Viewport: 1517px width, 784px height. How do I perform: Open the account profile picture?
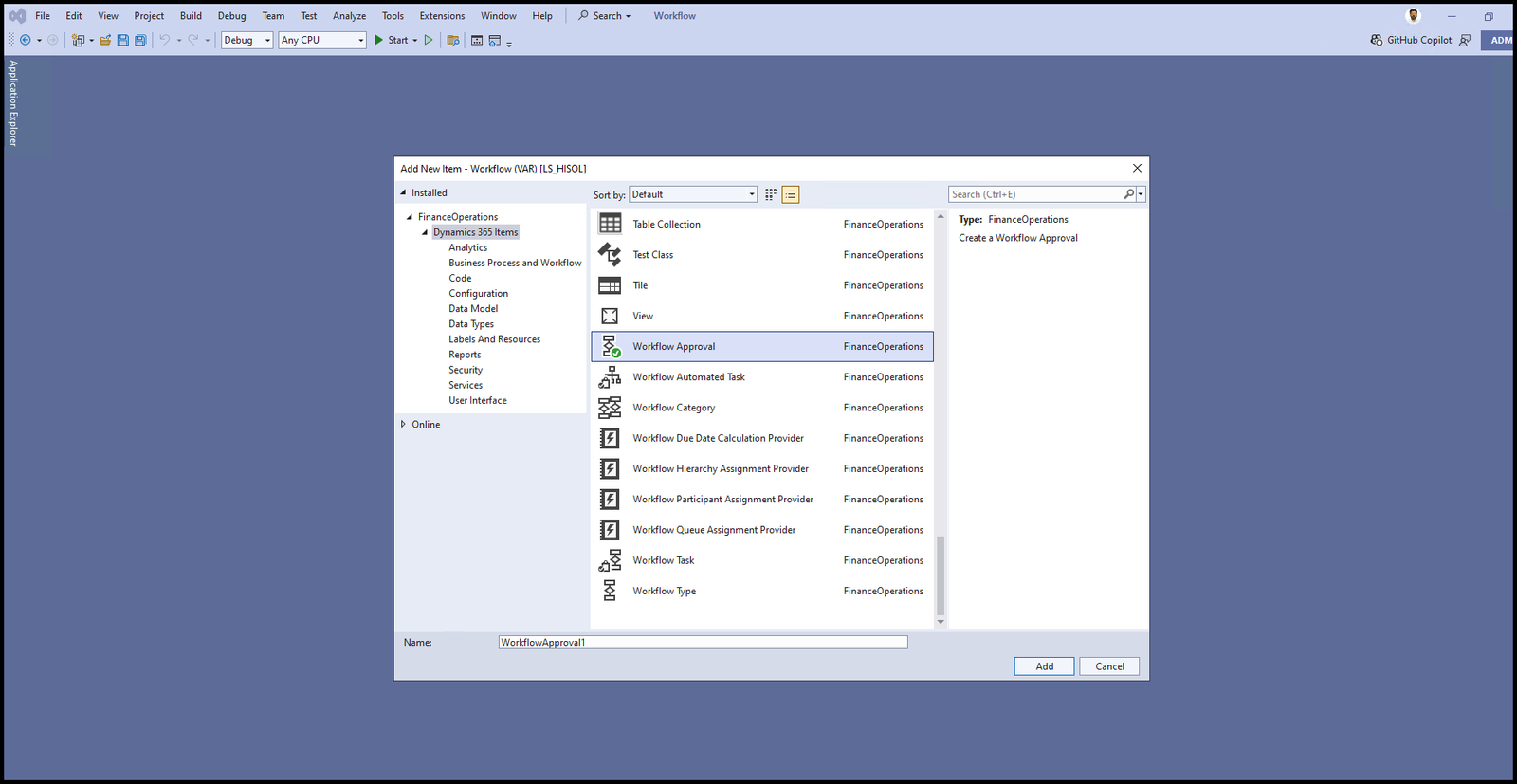1414,15
